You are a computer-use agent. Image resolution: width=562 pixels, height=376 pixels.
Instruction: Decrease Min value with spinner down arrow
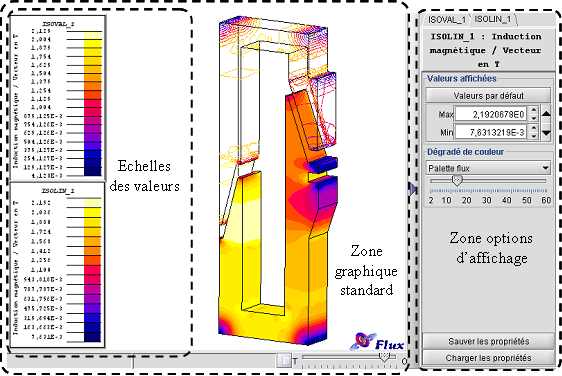534,136
